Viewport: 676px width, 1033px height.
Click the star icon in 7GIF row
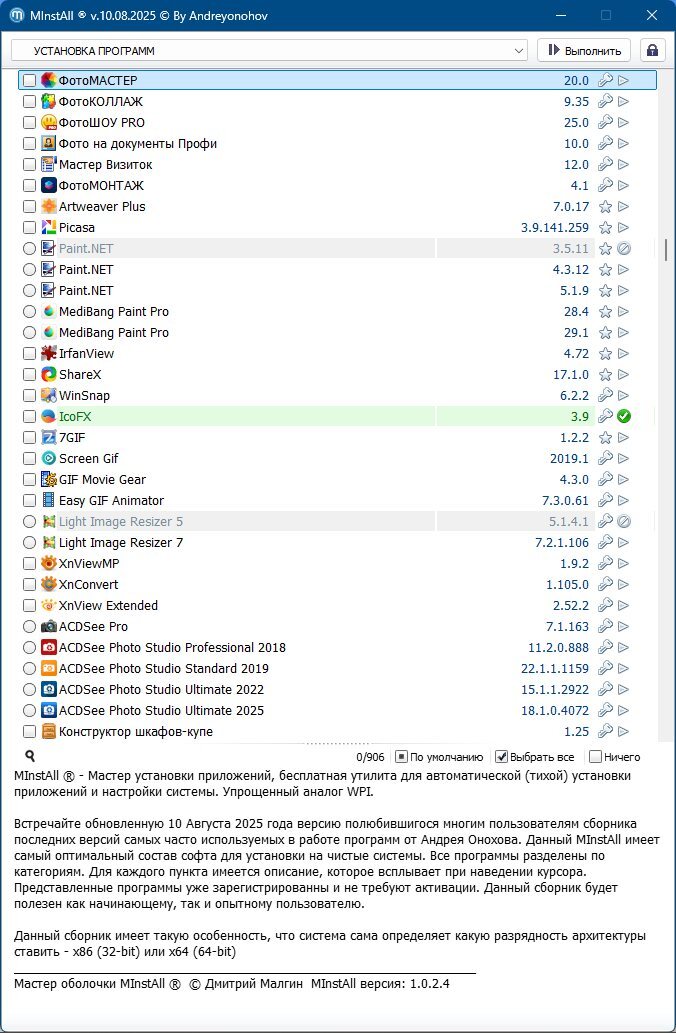[x=605, y=438]
